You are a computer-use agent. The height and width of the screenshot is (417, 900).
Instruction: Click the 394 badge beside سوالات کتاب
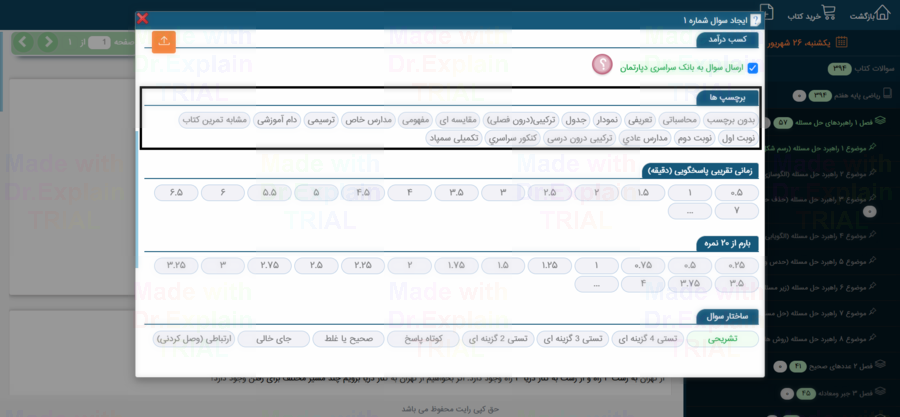click(x=840, y=69)
